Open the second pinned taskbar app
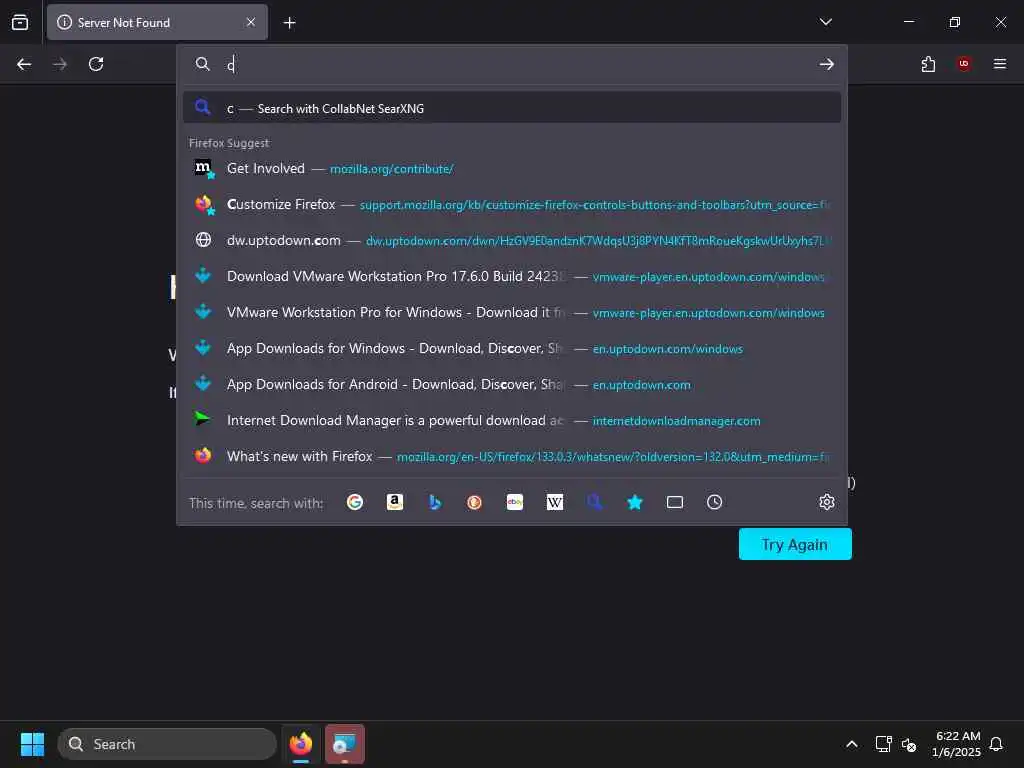Viewport: 1024px width, 768px height. tap(344, 744)
